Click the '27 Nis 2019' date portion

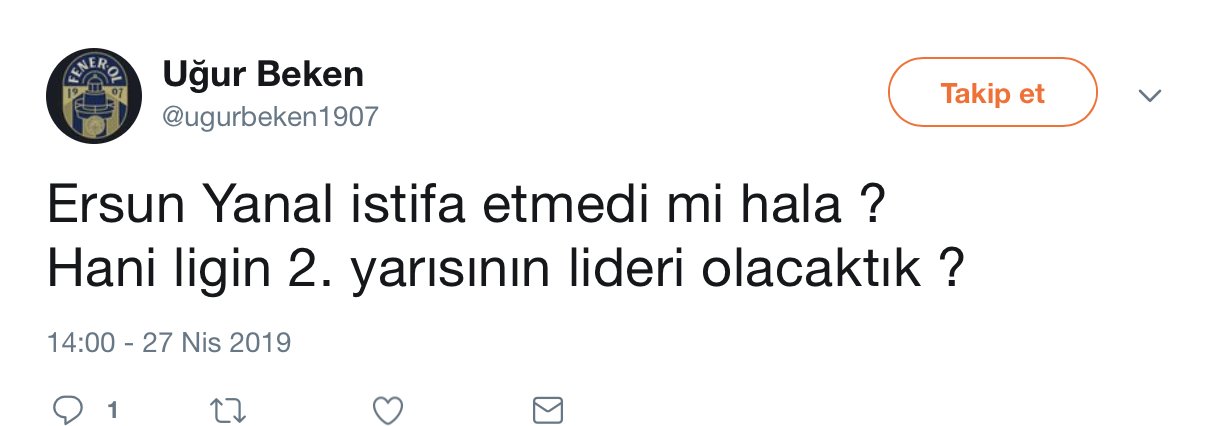point(214,343)
